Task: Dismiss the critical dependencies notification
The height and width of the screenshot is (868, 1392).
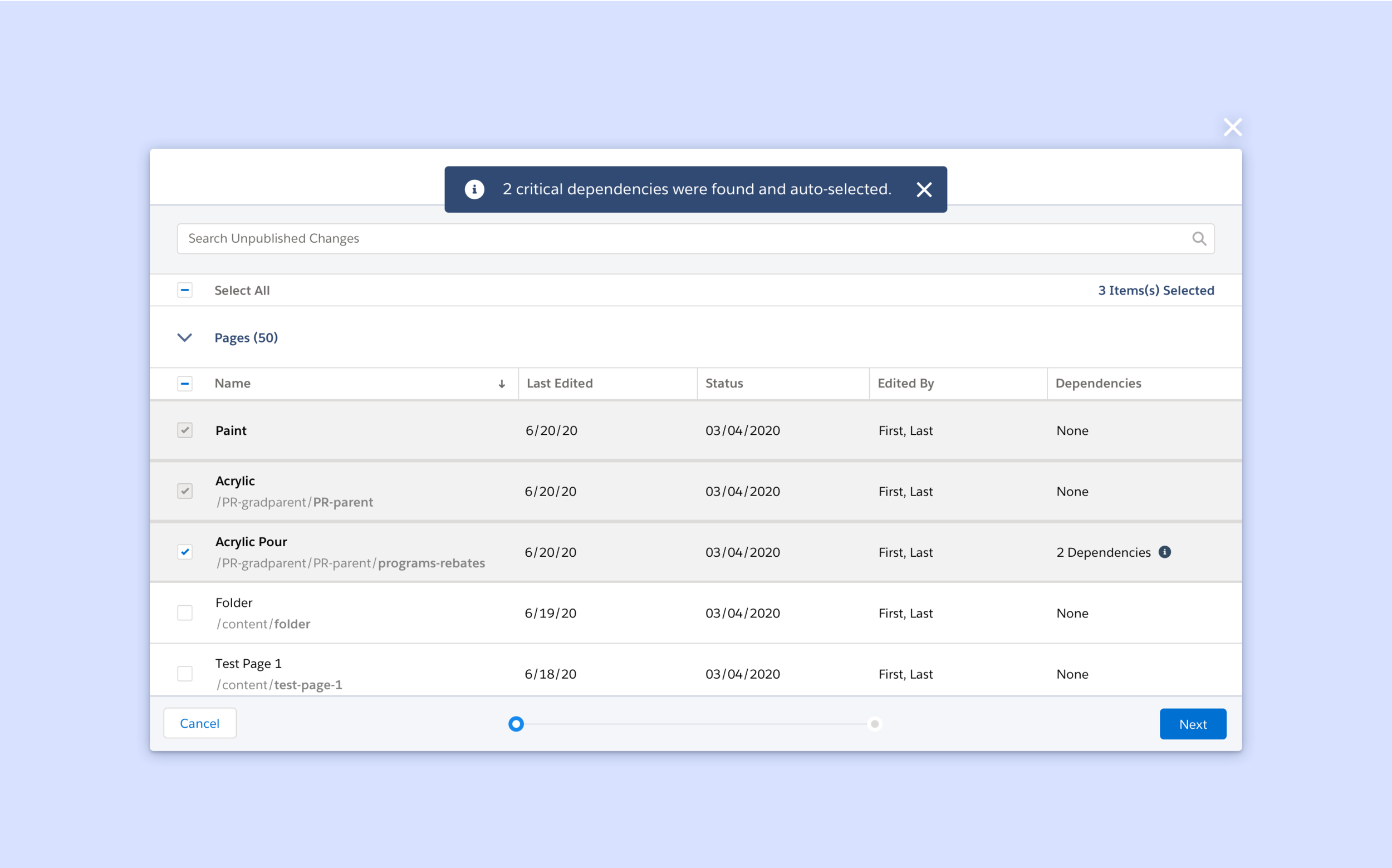Action: [x=924, y=189]
